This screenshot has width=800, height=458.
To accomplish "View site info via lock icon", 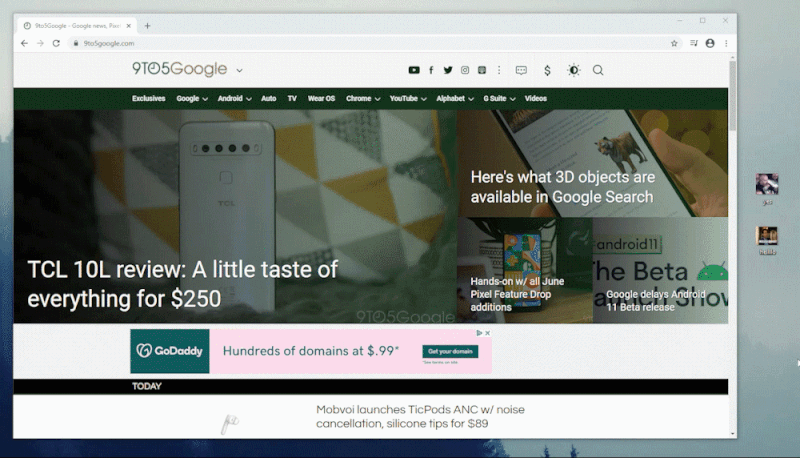I will 76,43.
